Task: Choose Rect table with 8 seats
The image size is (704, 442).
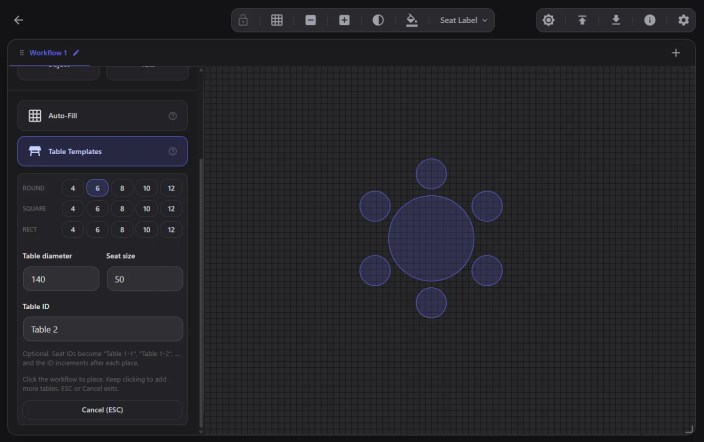Action: click(122, 230)
